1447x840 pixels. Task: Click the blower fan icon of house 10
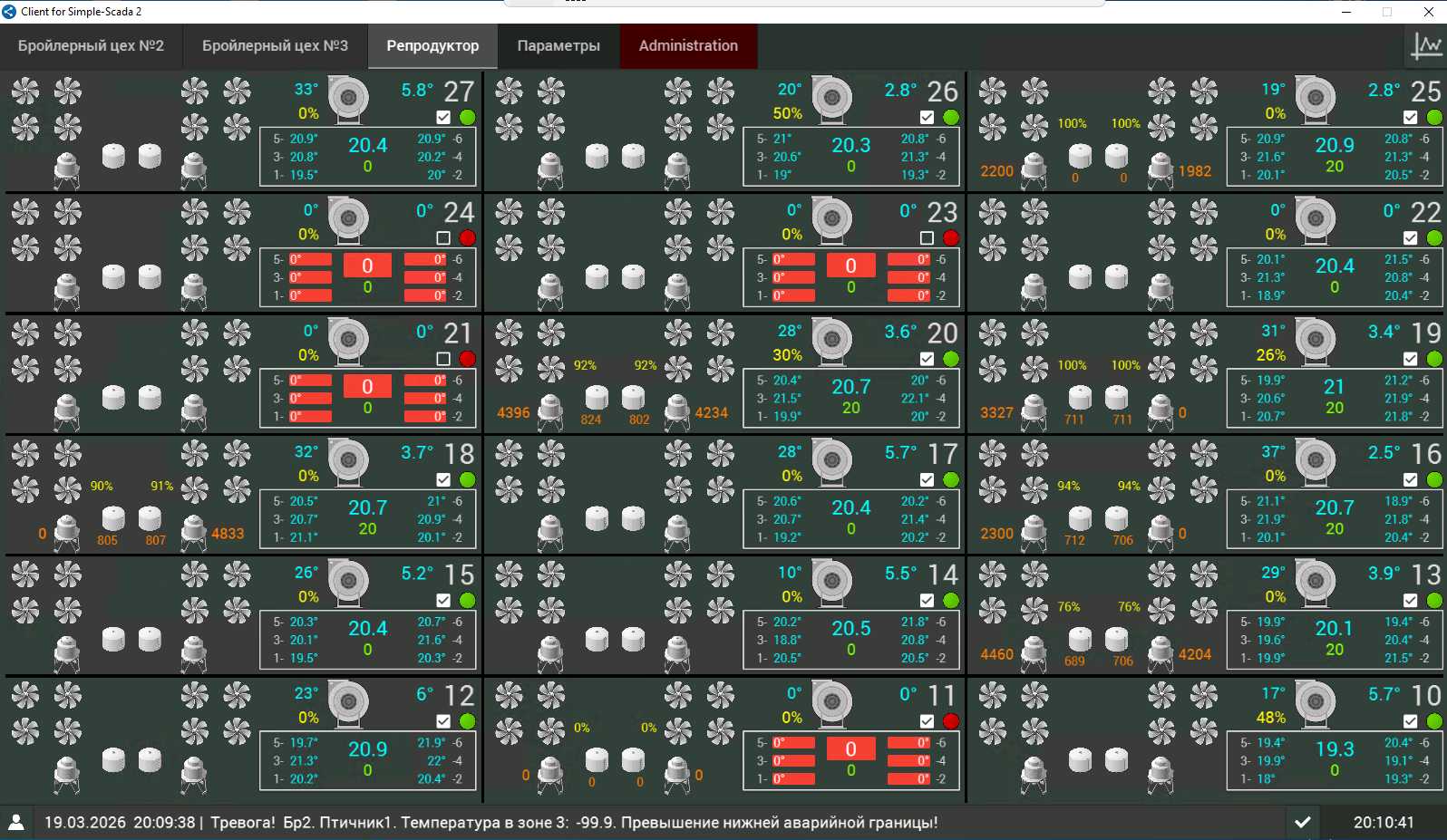(1315, 703)
